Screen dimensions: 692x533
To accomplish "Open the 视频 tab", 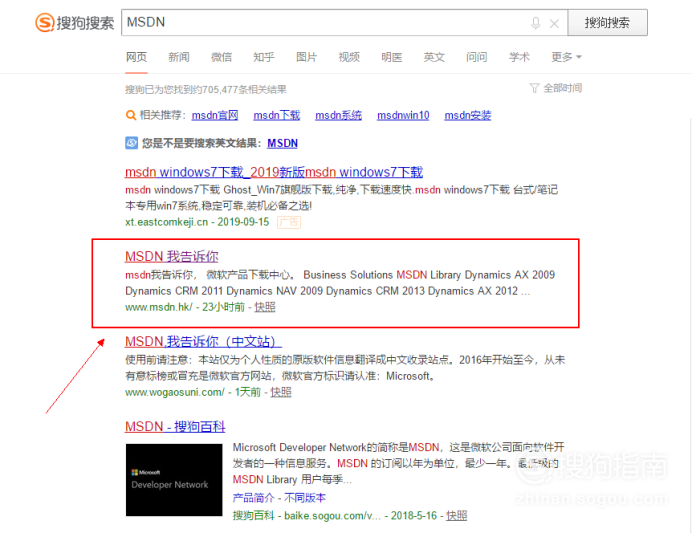I will point(349,57).
